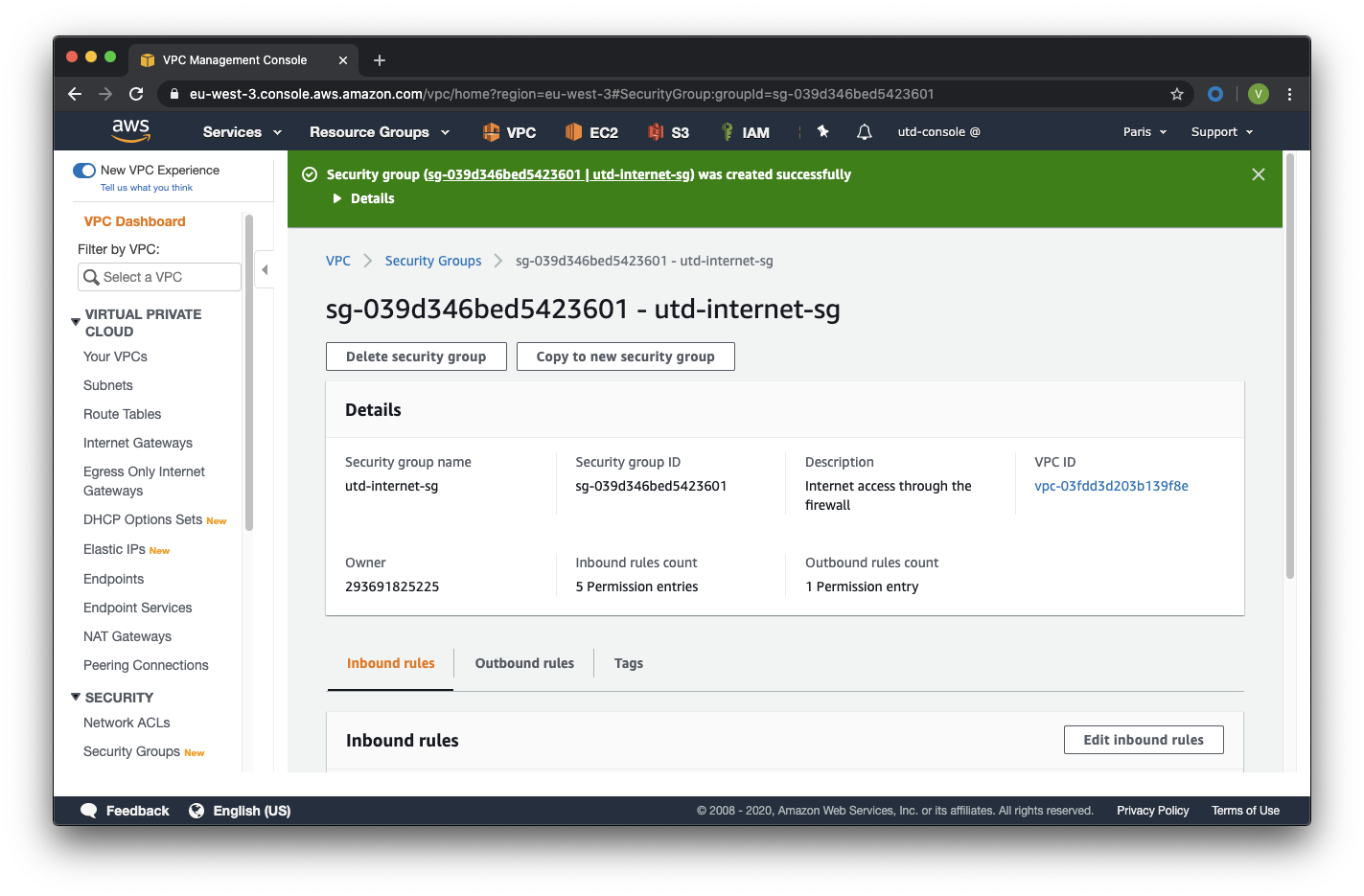Open Endpoints in the sidebar
Screen dimensions: 1364x896
113,579
